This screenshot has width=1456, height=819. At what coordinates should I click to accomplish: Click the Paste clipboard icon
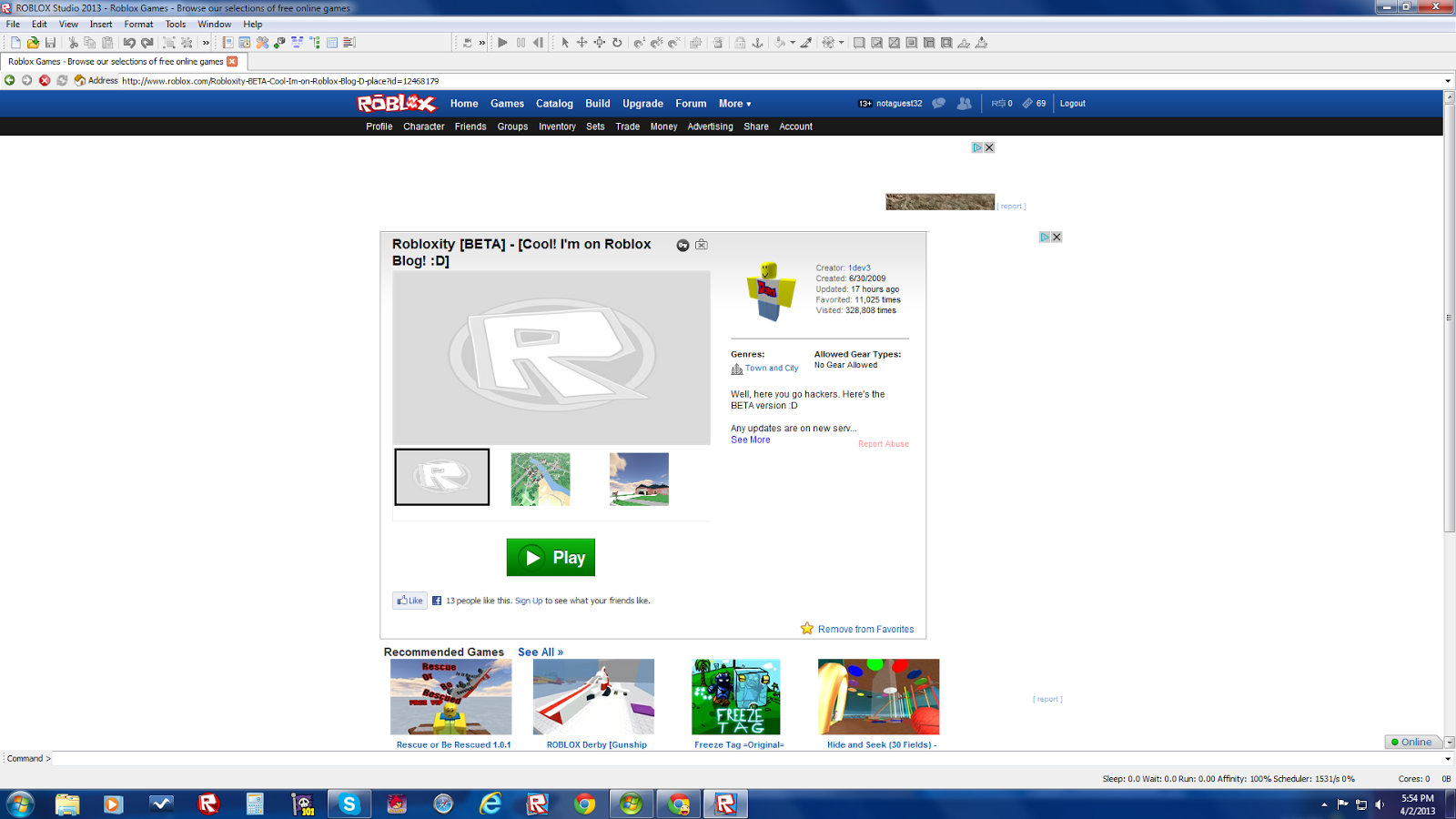tap(107, 43)
